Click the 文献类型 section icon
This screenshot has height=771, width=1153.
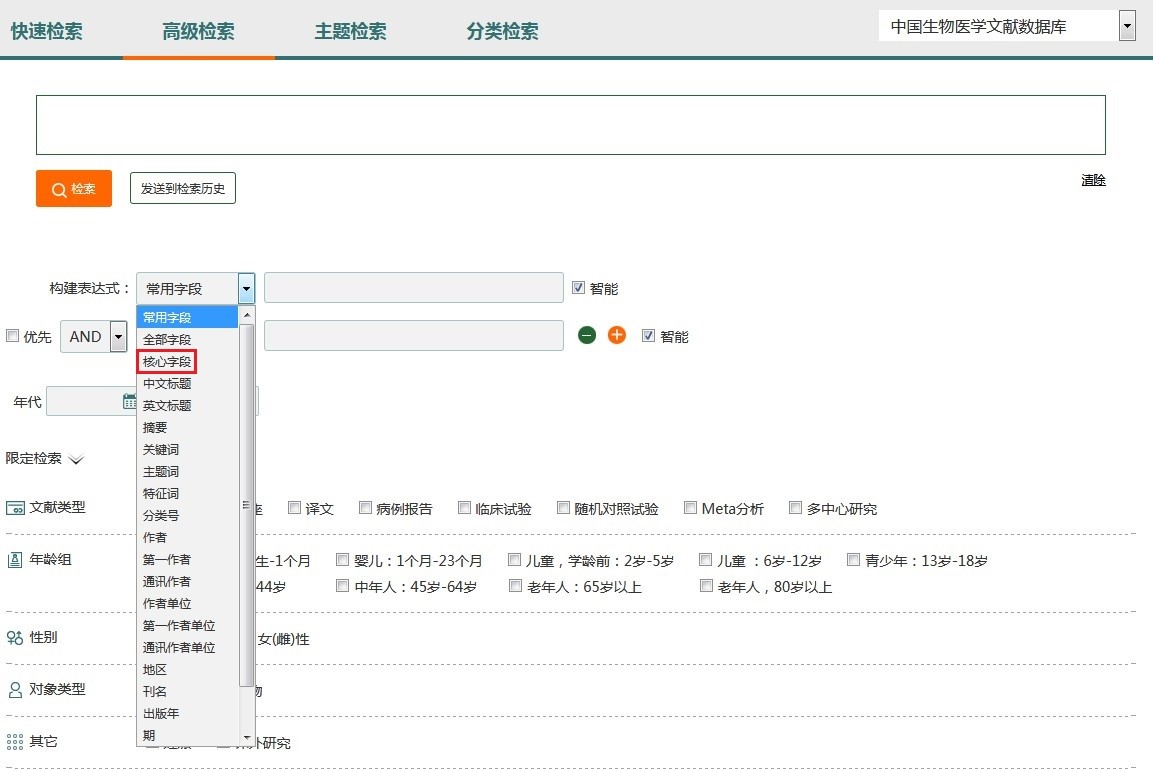15,508
